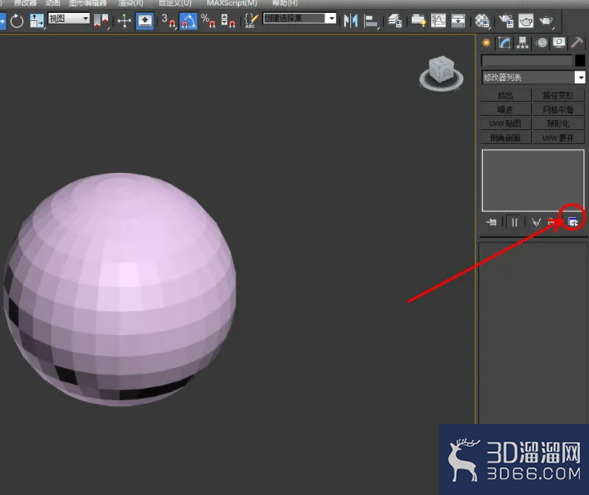The width and height of the screenshot is (589, 495).
Task: Click the 网格平滑 modifier button
Action: pos(558,110)
